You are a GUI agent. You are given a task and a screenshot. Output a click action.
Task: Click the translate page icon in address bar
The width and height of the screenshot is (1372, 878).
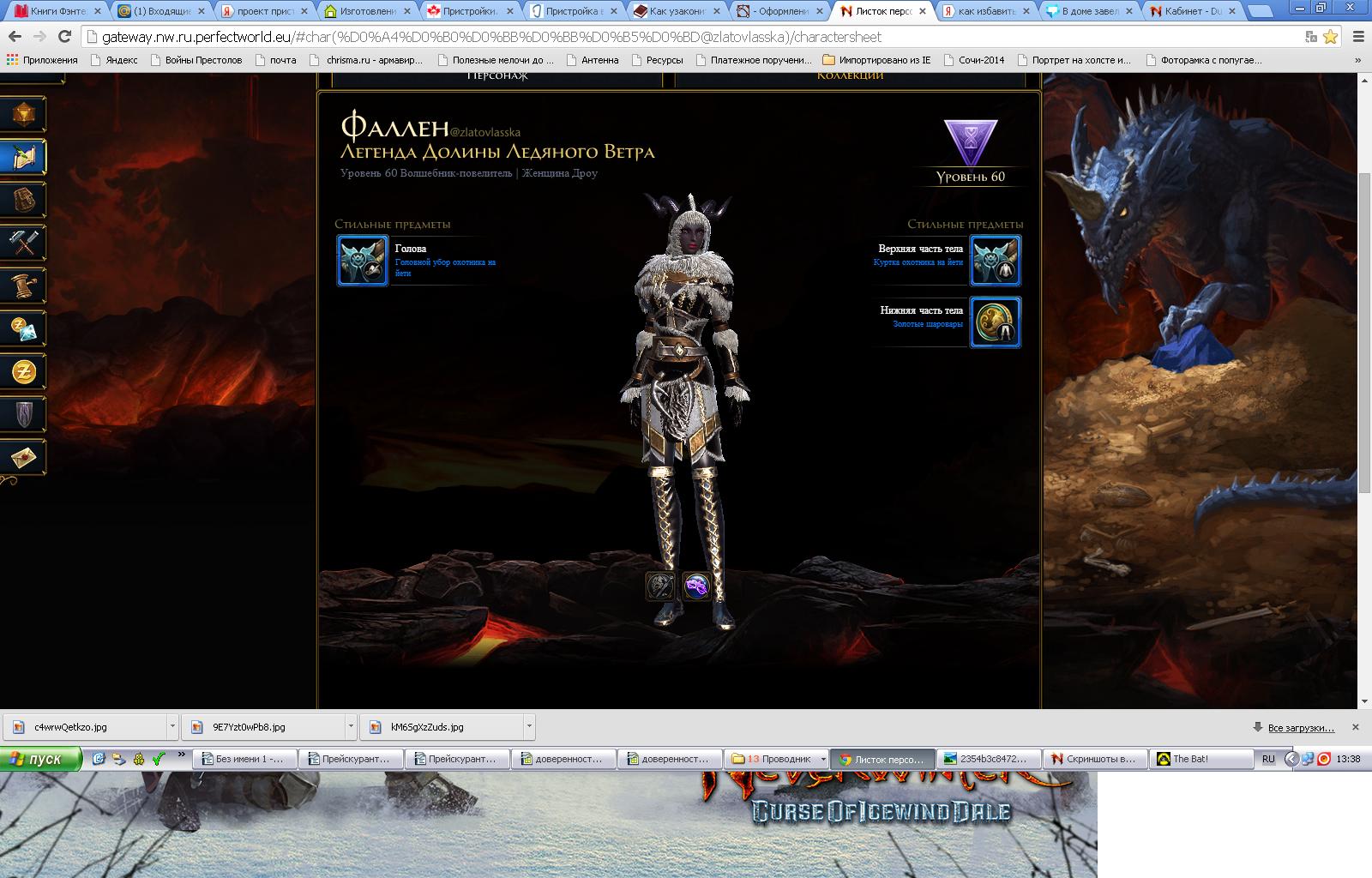pos(1311,37)
